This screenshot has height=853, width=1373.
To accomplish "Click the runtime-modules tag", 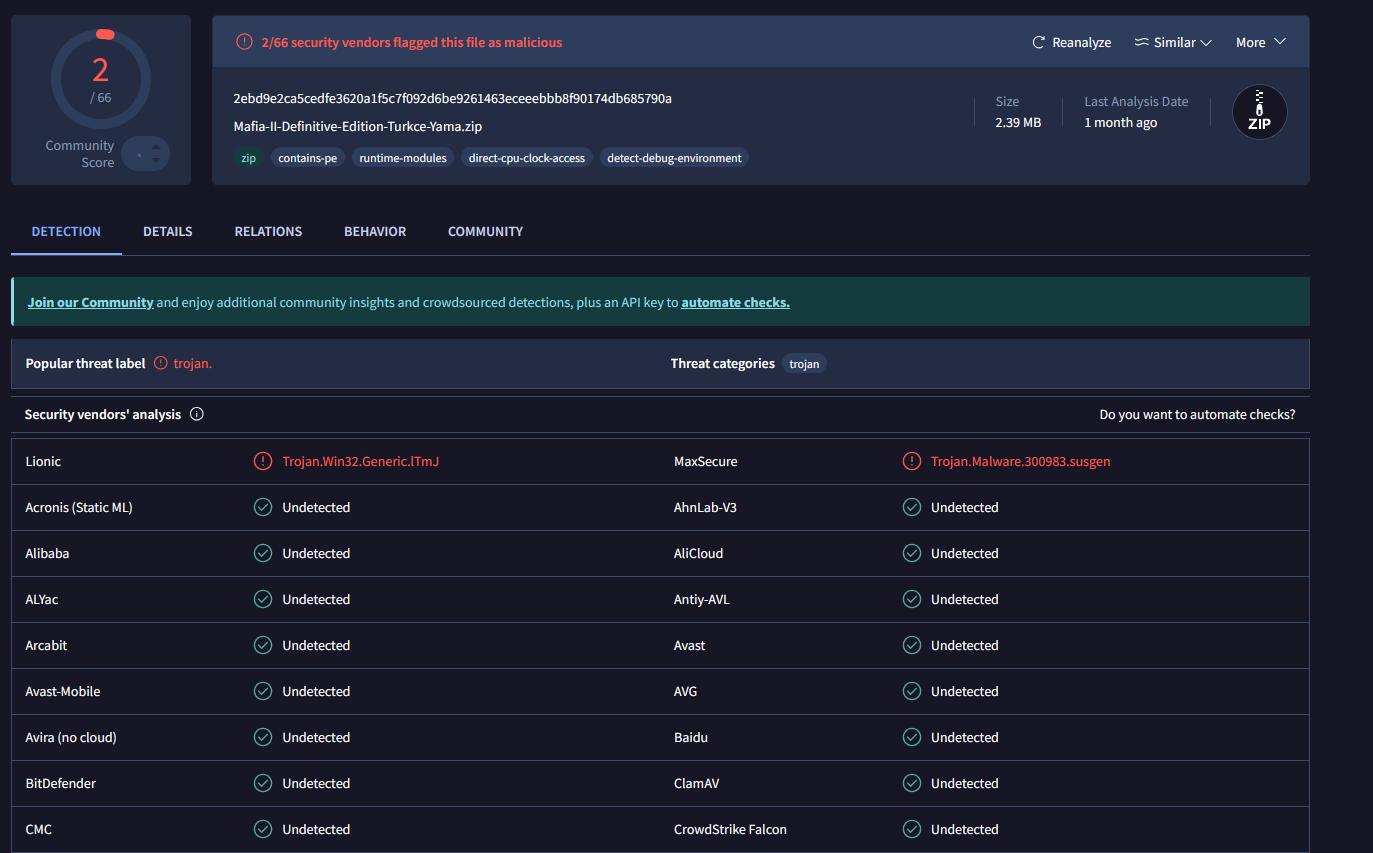I will [403, 158].
